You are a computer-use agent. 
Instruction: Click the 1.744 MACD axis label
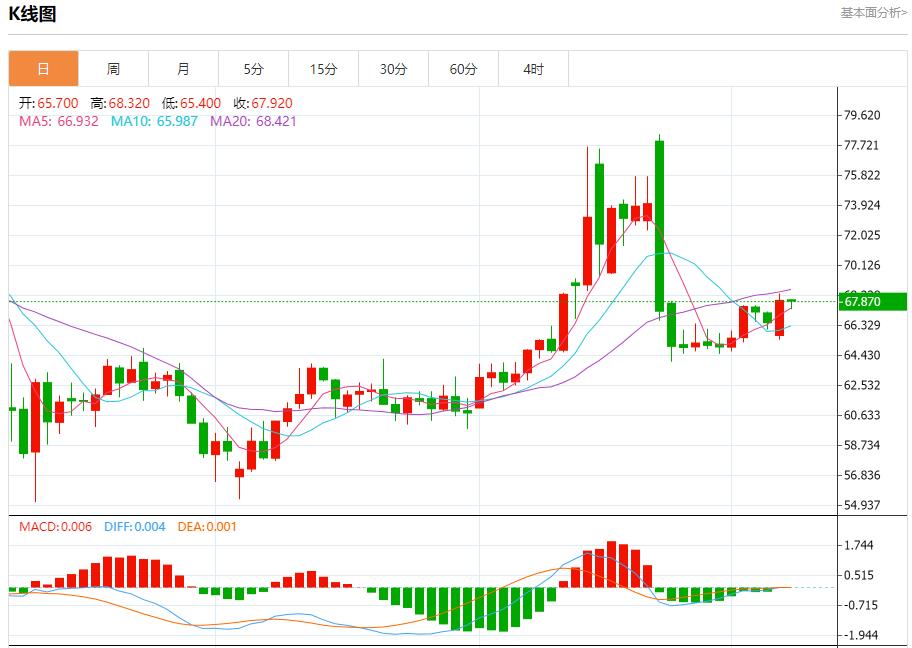point(858,545)
